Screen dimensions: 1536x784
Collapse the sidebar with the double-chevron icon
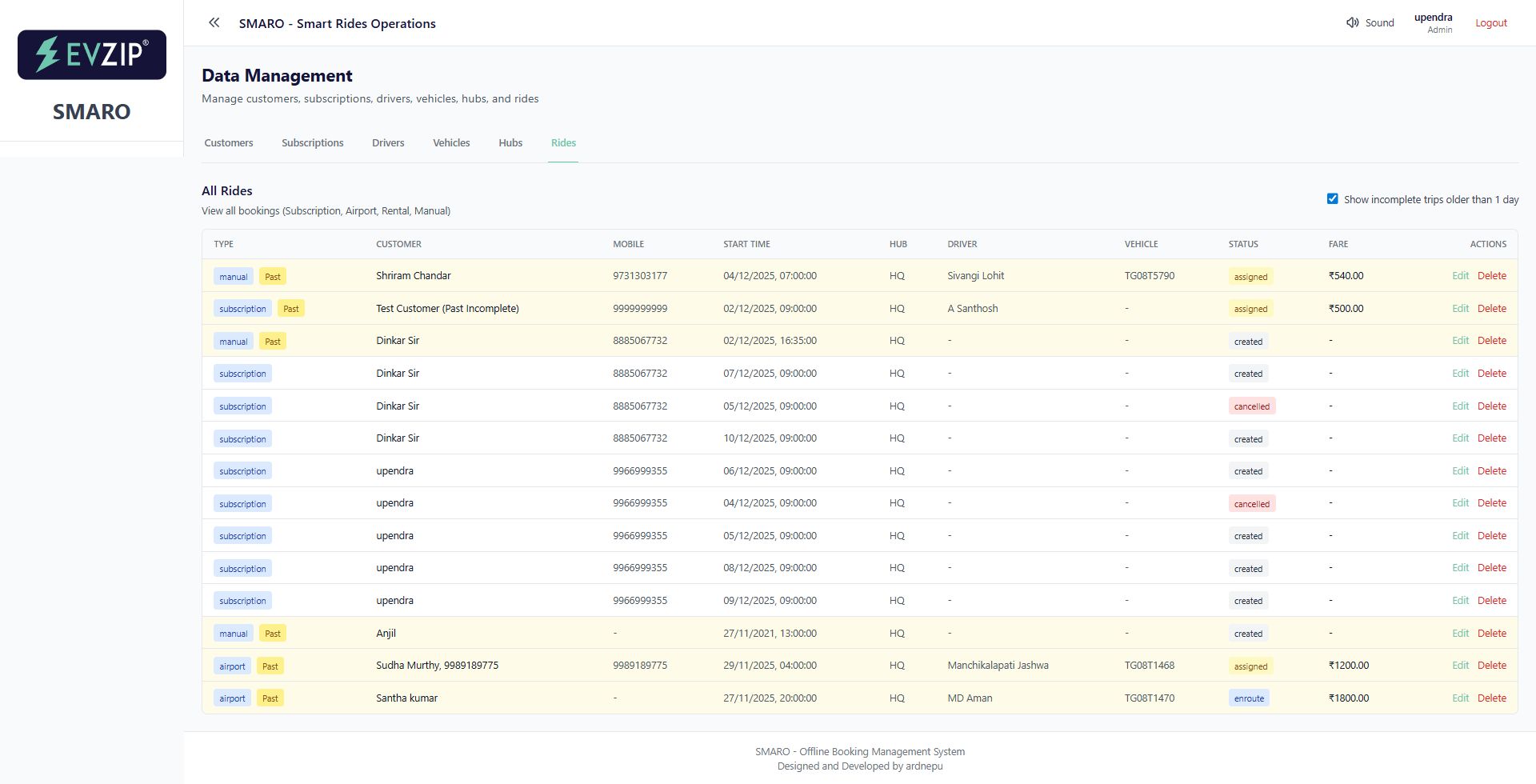[214, 22]
